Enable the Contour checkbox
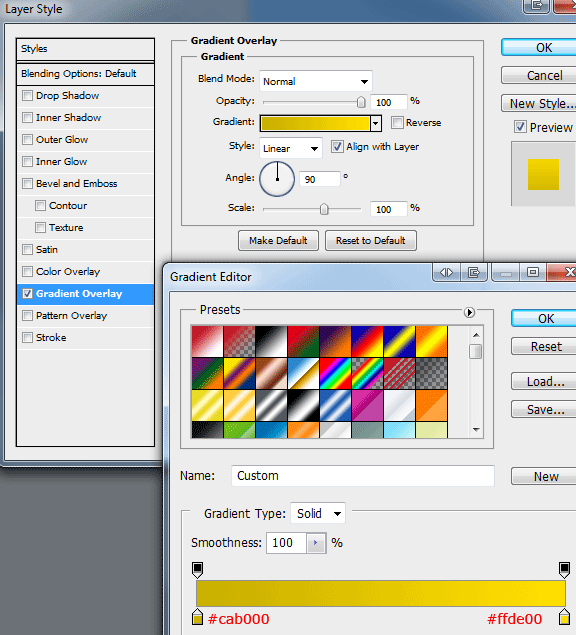Viewport: 576px width, 635px height. [40, 205]
